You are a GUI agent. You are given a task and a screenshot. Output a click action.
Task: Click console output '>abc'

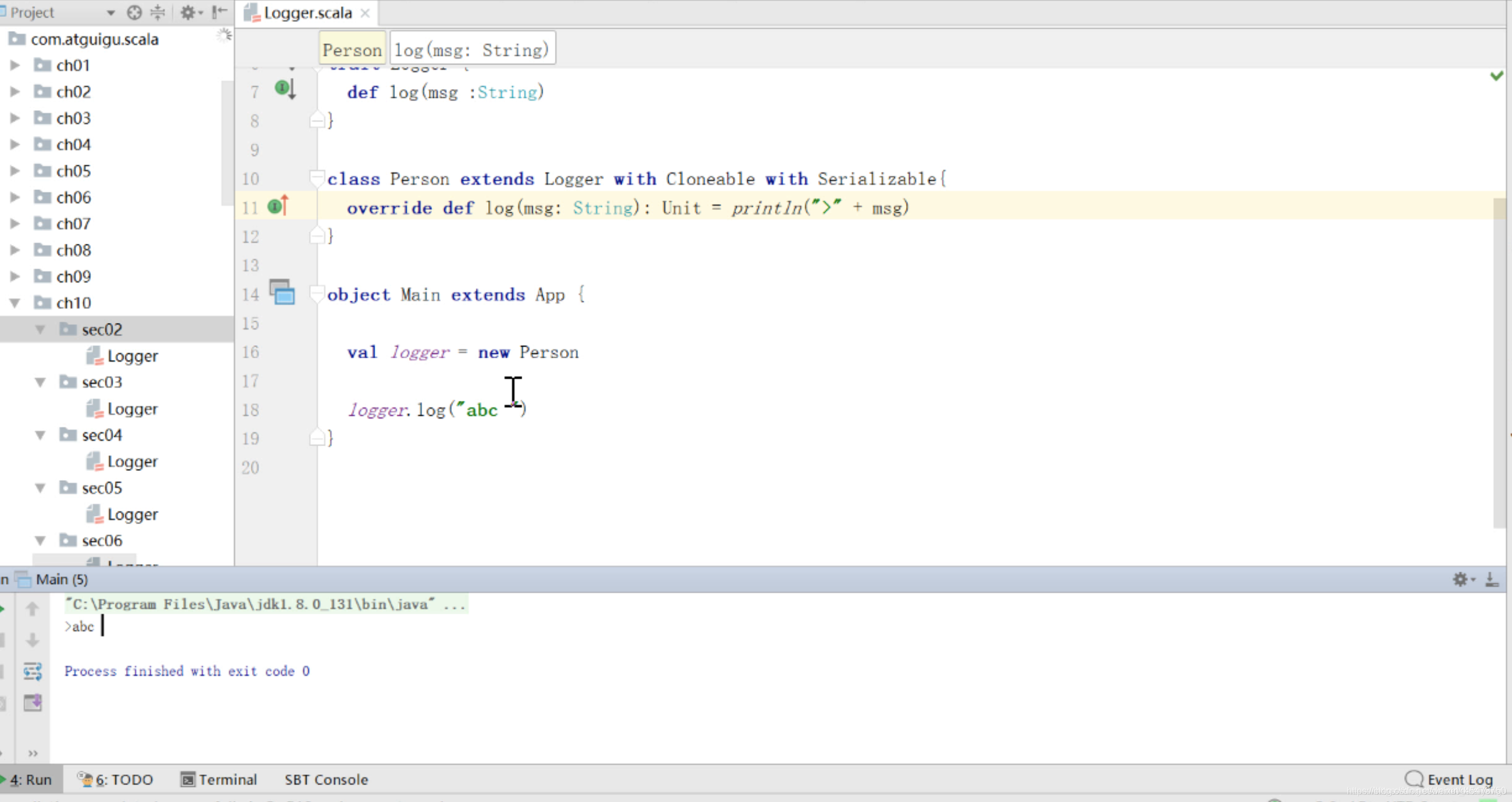(79, 627)
